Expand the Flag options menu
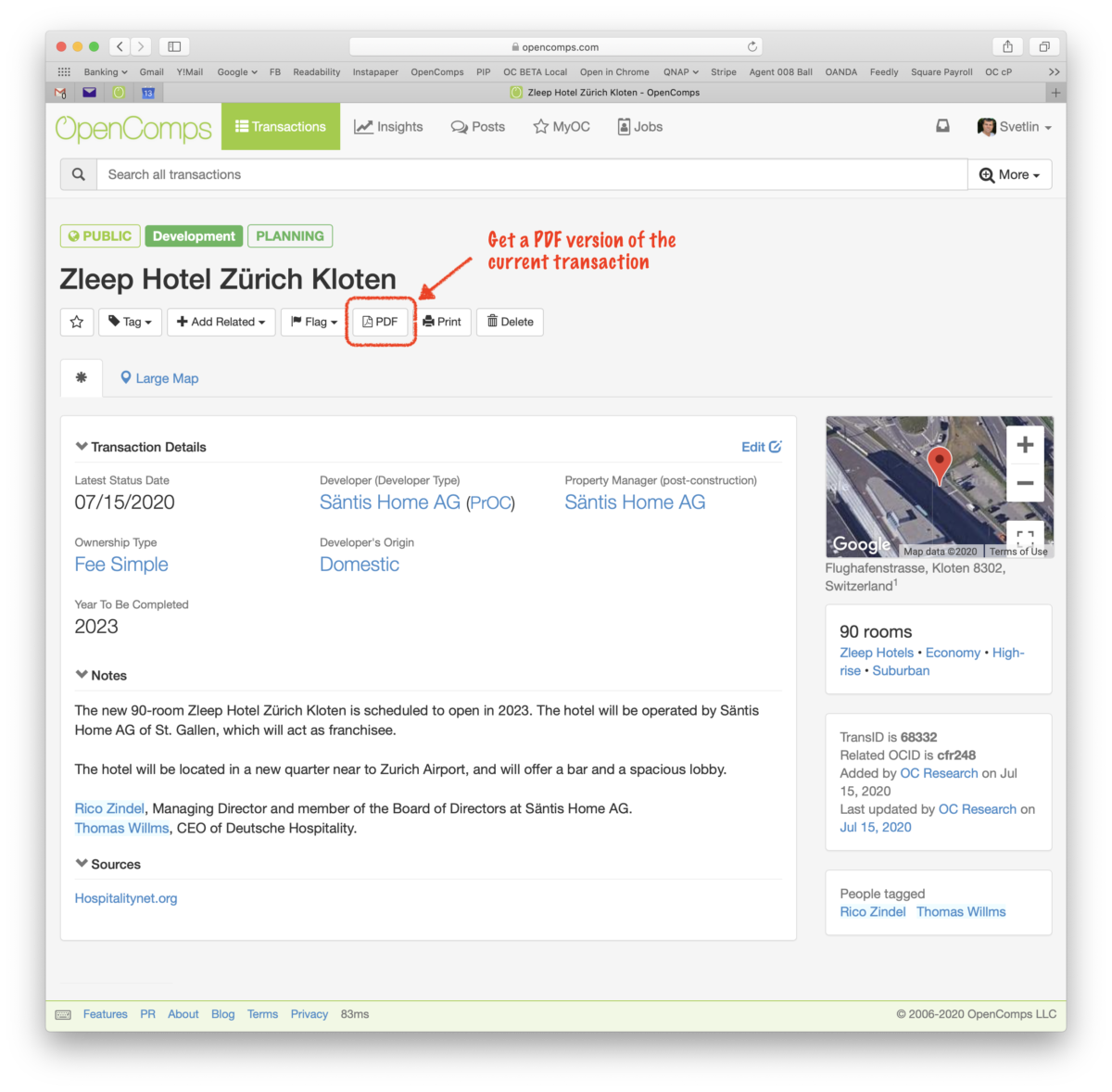The height and width of the screenshot is (1092, 1112). pyautogui.click(x=311, y=322)
